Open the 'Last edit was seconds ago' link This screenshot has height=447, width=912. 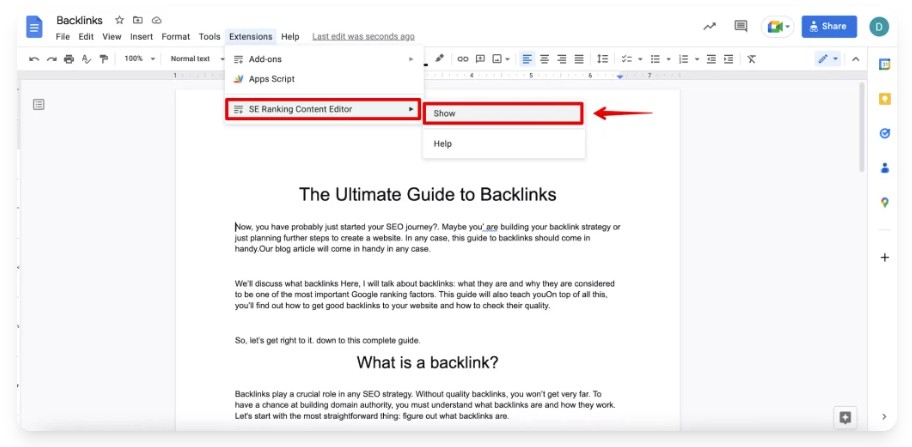pyautogui.click(x=364, y=37)
